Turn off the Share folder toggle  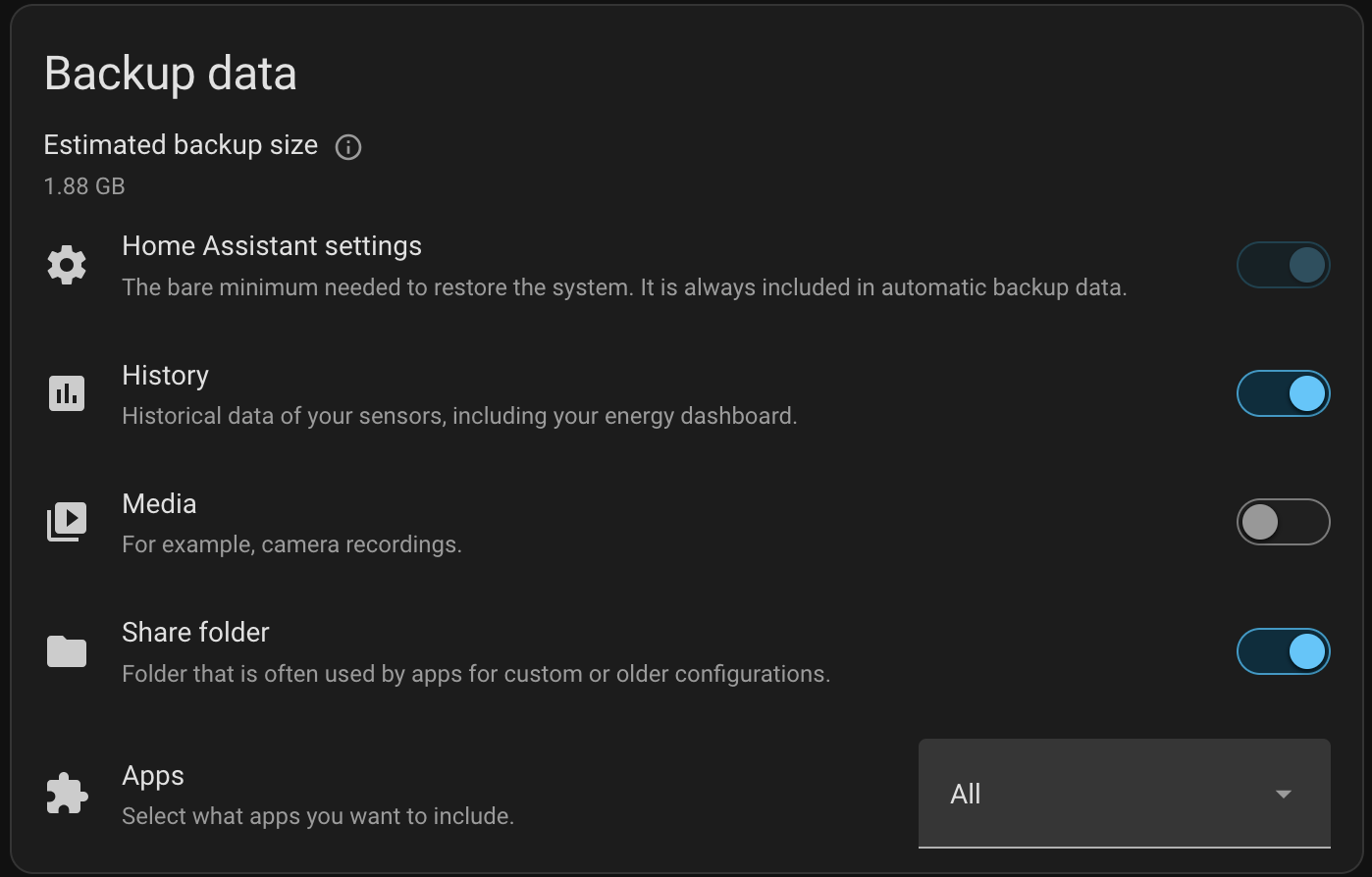(1283, 651)
